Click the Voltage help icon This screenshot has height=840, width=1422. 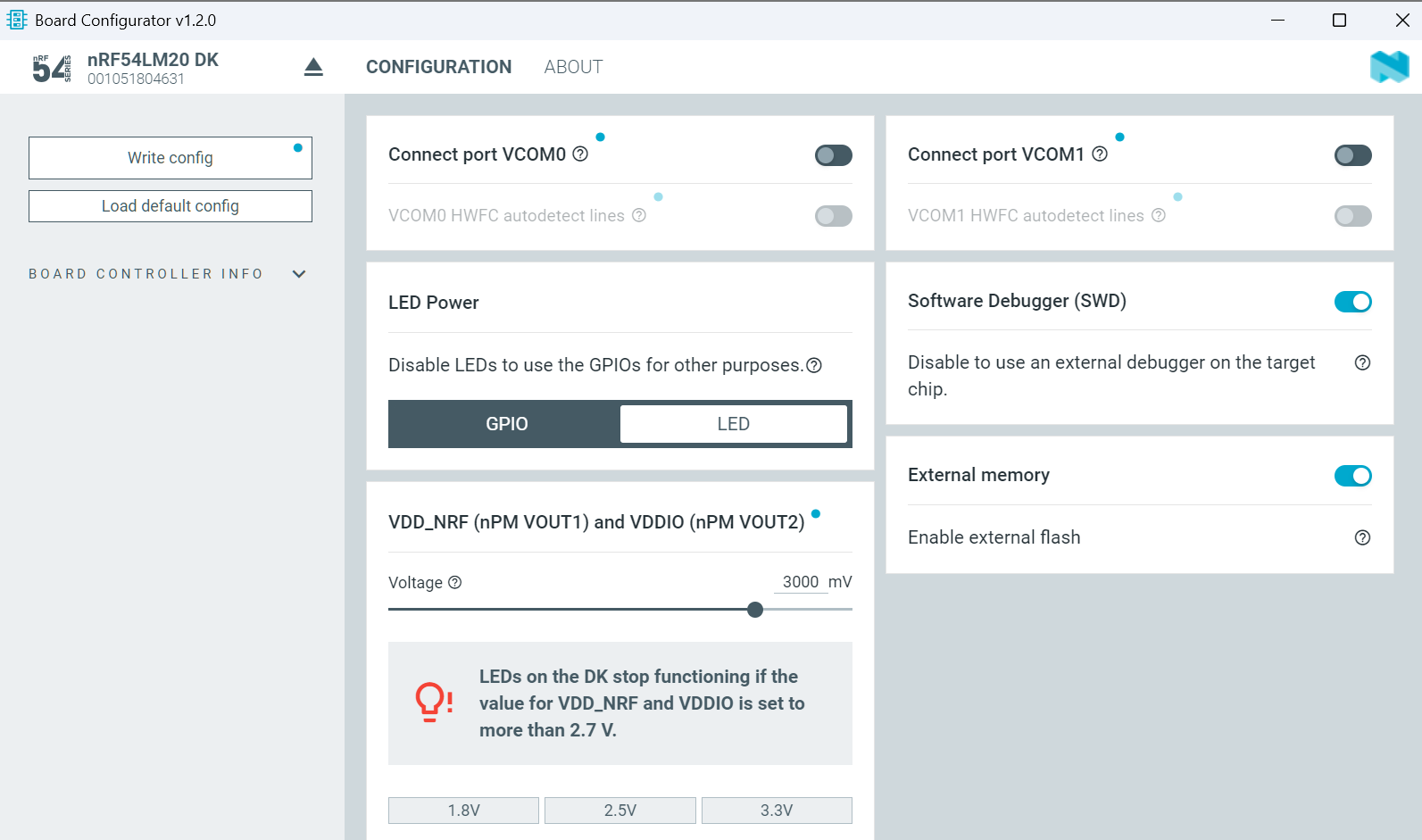coord(455,582)
